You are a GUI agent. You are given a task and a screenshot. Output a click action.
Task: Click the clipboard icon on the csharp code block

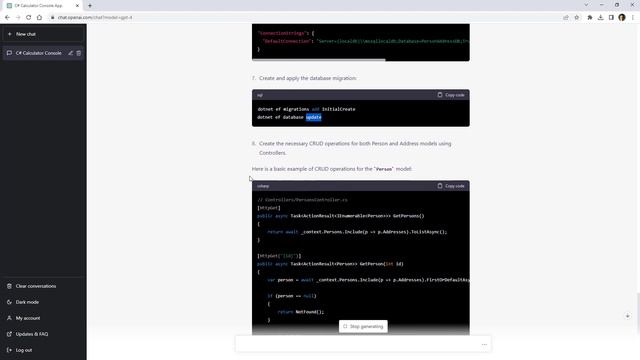[x=440, y=186]
